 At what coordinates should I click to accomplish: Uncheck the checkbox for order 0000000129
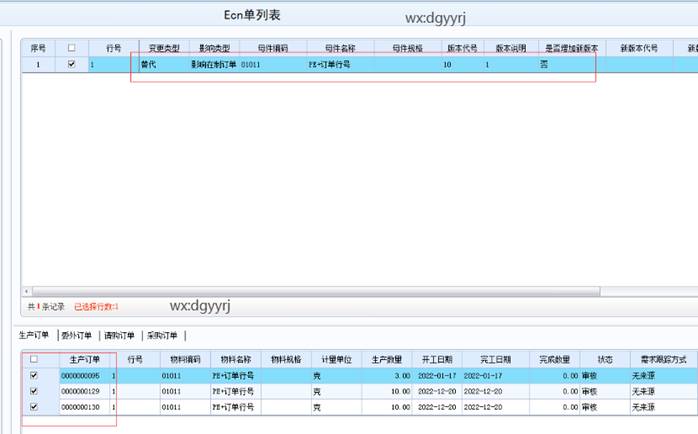[36, 392]
